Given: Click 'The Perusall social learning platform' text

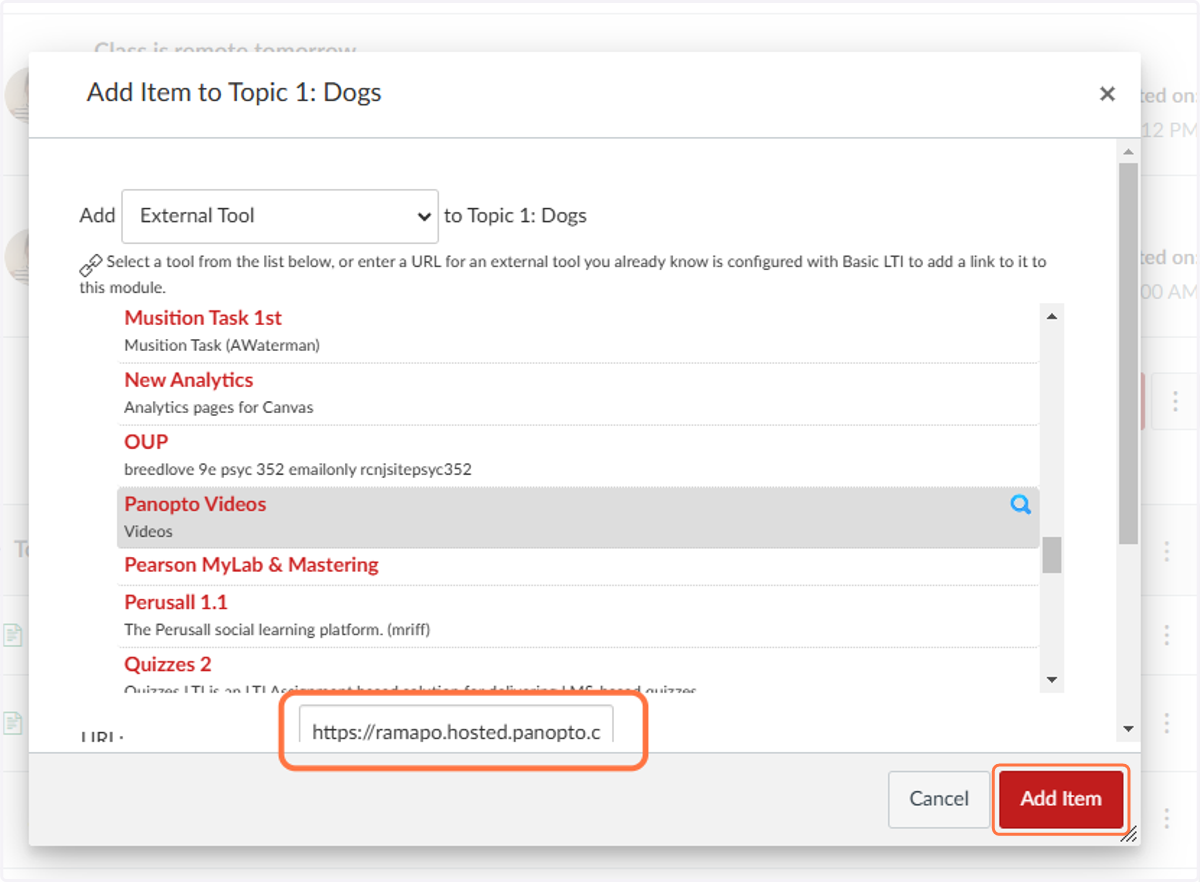Looking at the screenshot, I should click(277, 629).
